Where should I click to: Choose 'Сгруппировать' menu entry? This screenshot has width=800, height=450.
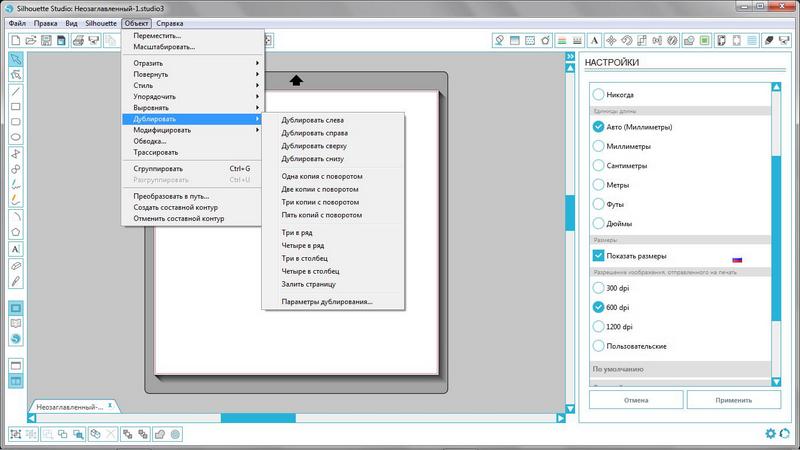[x=192, y=169]
